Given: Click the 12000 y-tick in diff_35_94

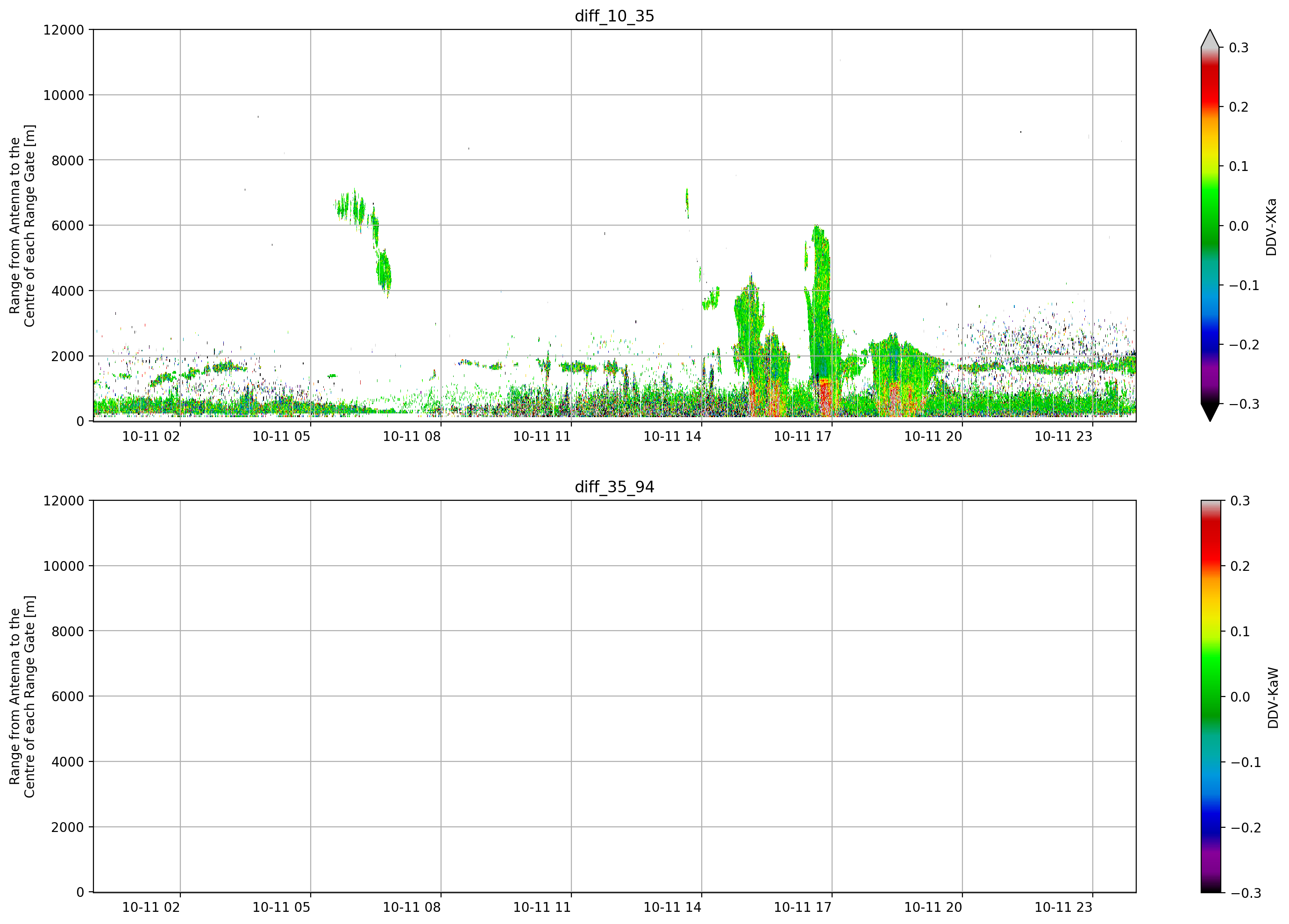Looking at the screenshot, I should pos(64,501).
